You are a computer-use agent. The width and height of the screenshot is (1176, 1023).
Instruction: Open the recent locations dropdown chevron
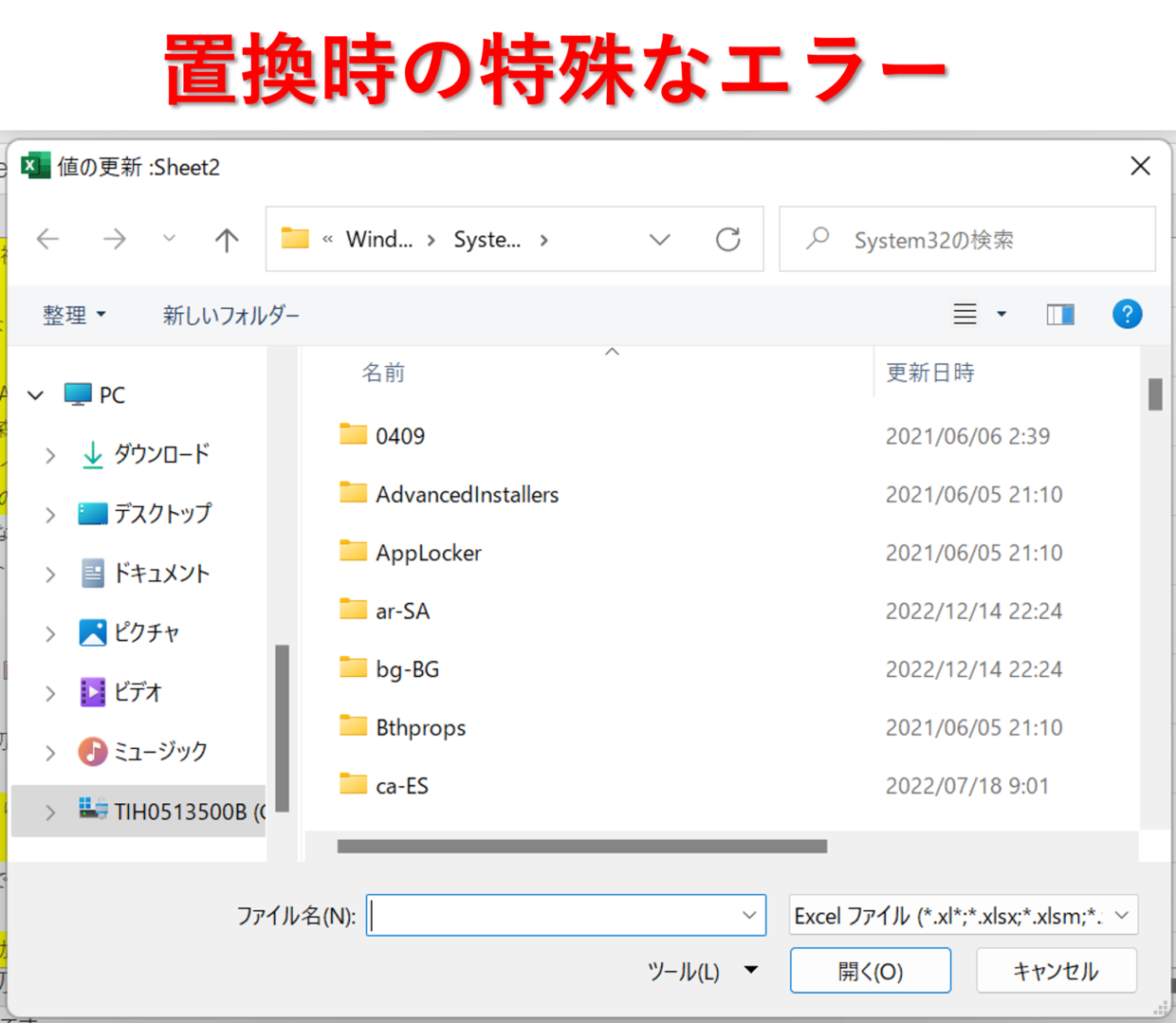(169, 238)
